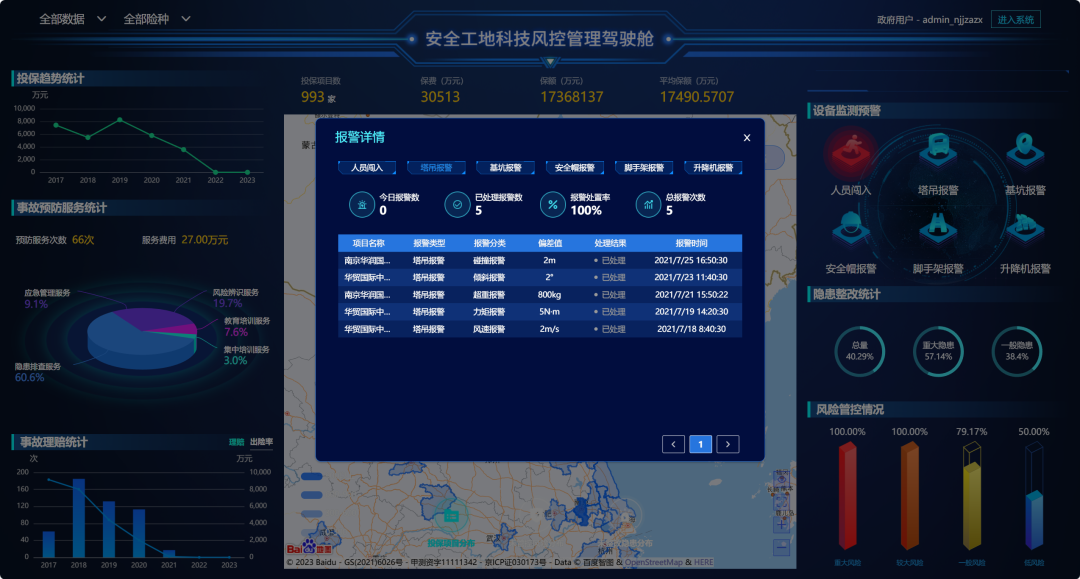The image size is (1080, 579).
Task: Click the 报警处置率 percent icon
Action: tap(552, 204)
